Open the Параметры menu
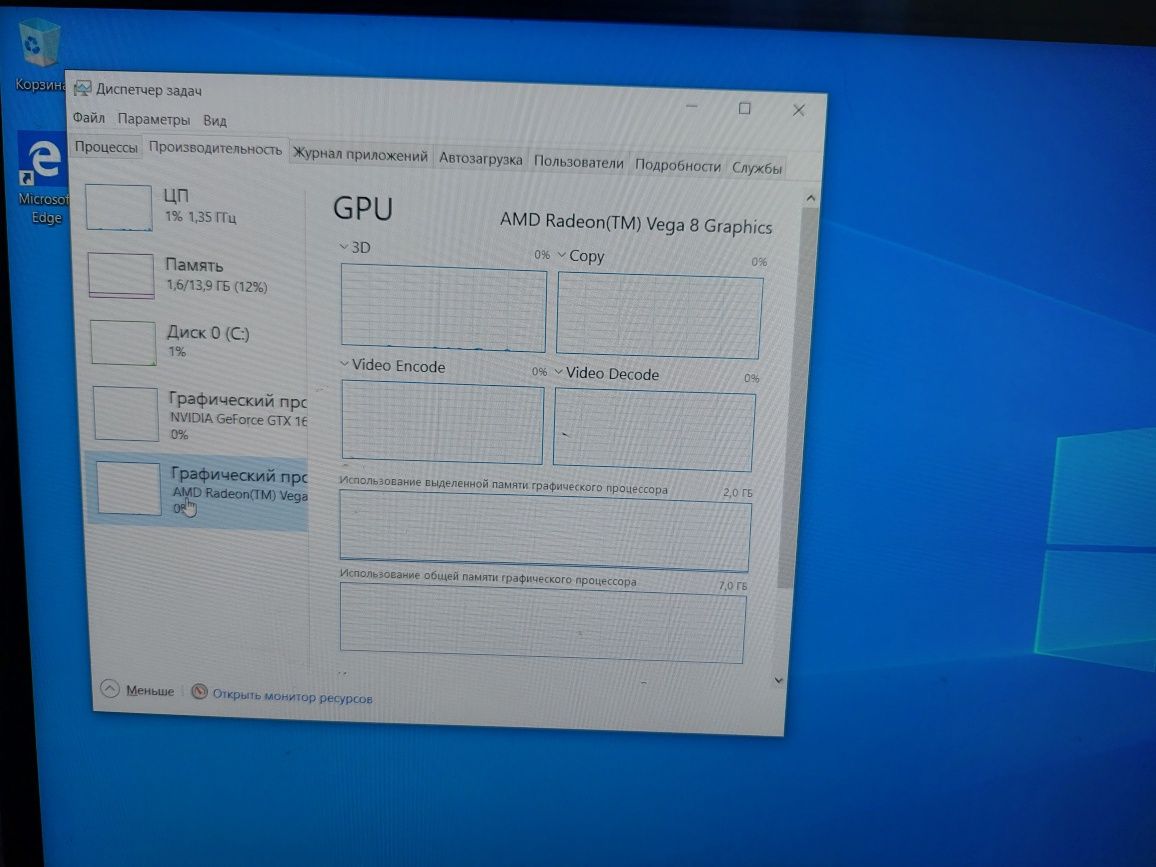 pyautogui.click(x=153, y=119)
